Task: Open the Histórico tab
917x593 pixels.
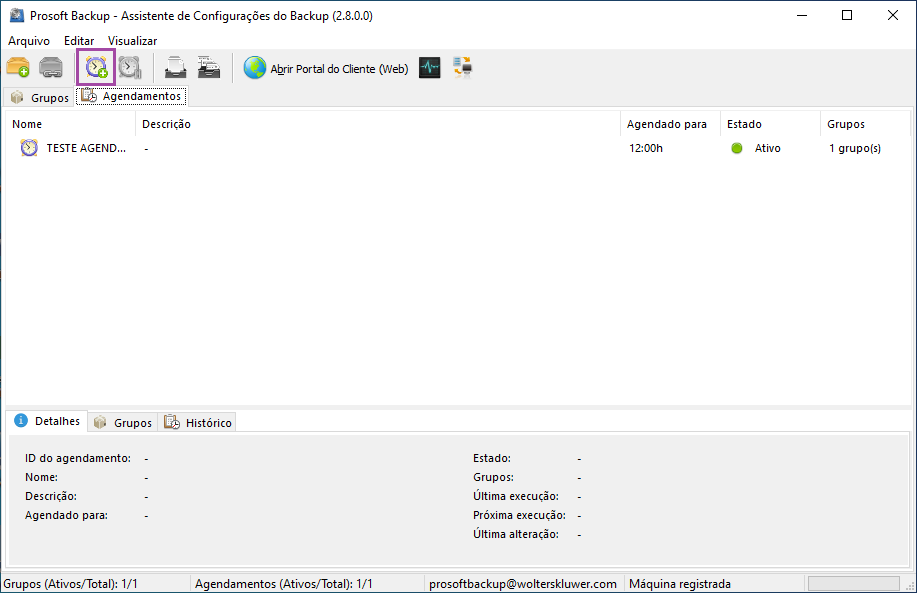Action: [198, 422]
